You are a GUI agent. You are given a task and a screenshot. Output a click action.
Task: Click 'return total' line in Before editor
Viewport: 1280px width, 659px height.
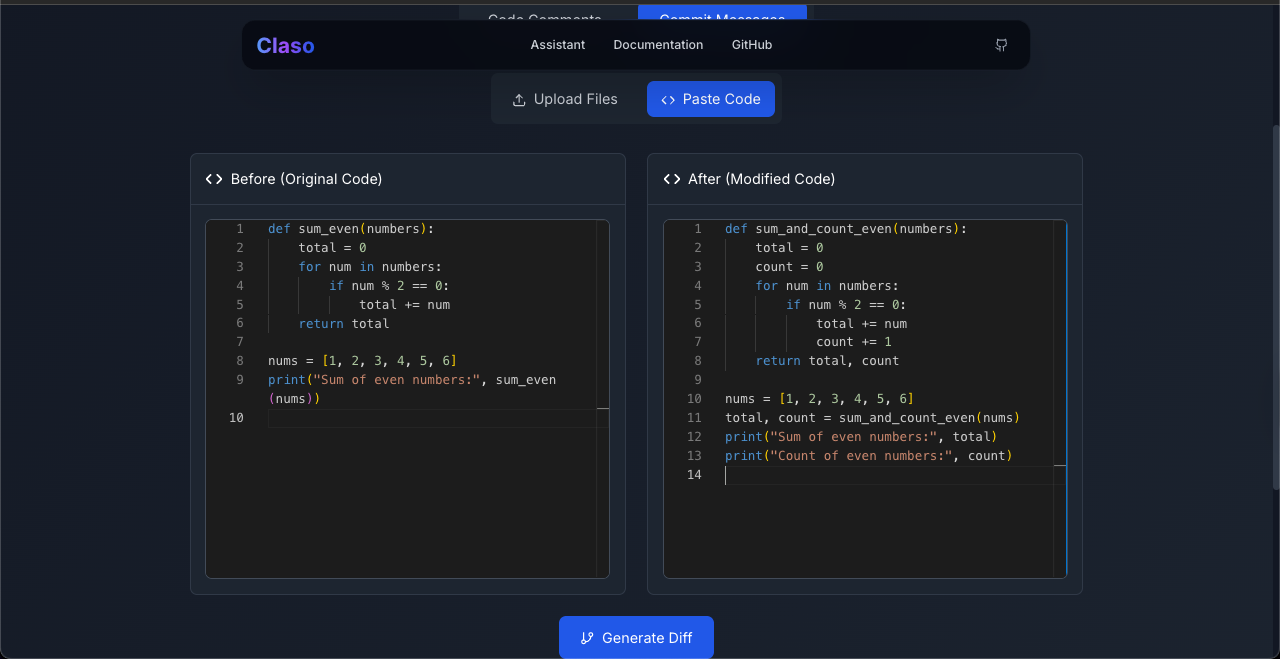(x=344, y=323)
